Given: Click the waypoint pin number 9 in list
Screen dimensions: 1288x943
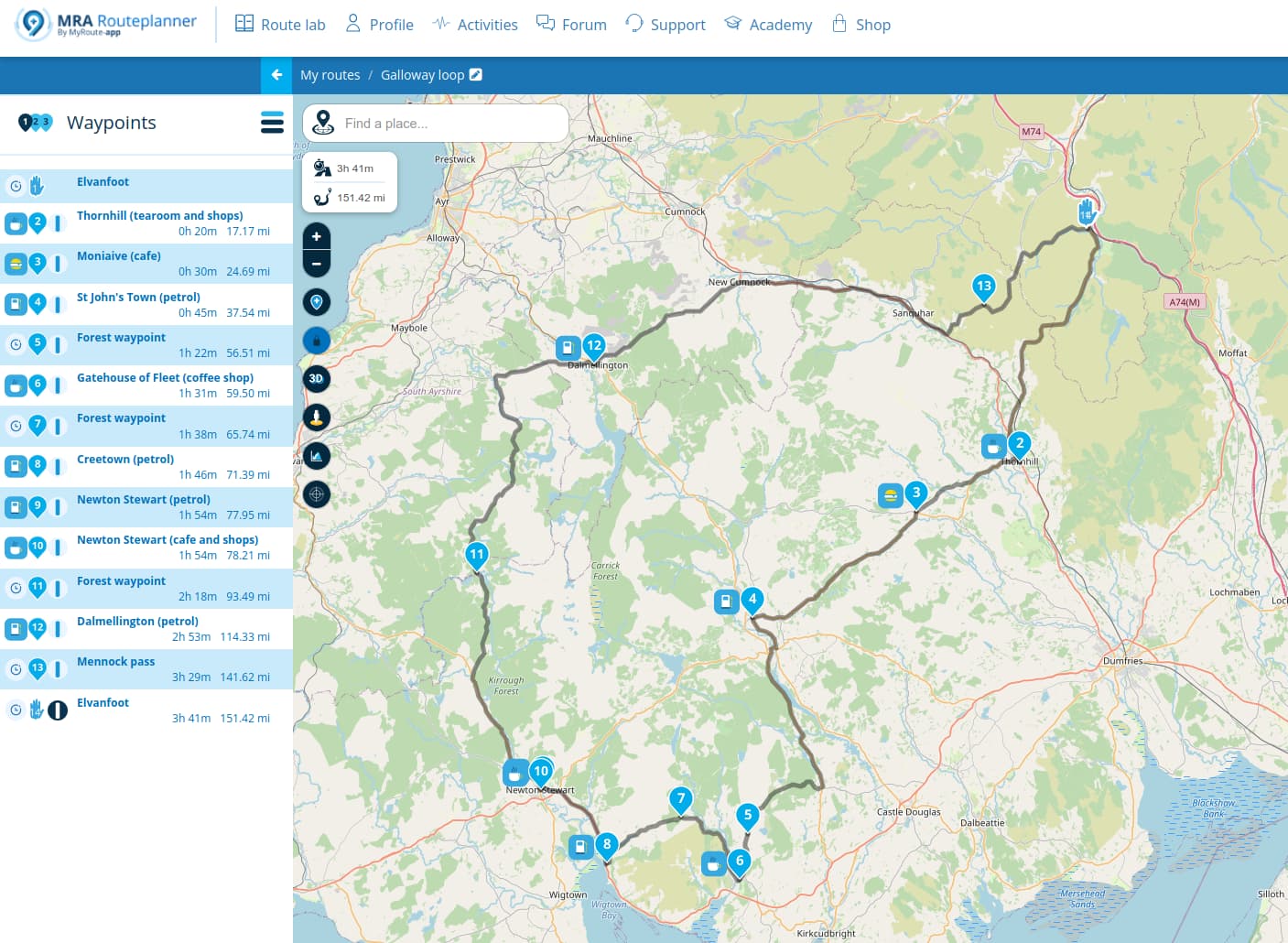Looking at the screenshot, I should [x=38, y=506].
